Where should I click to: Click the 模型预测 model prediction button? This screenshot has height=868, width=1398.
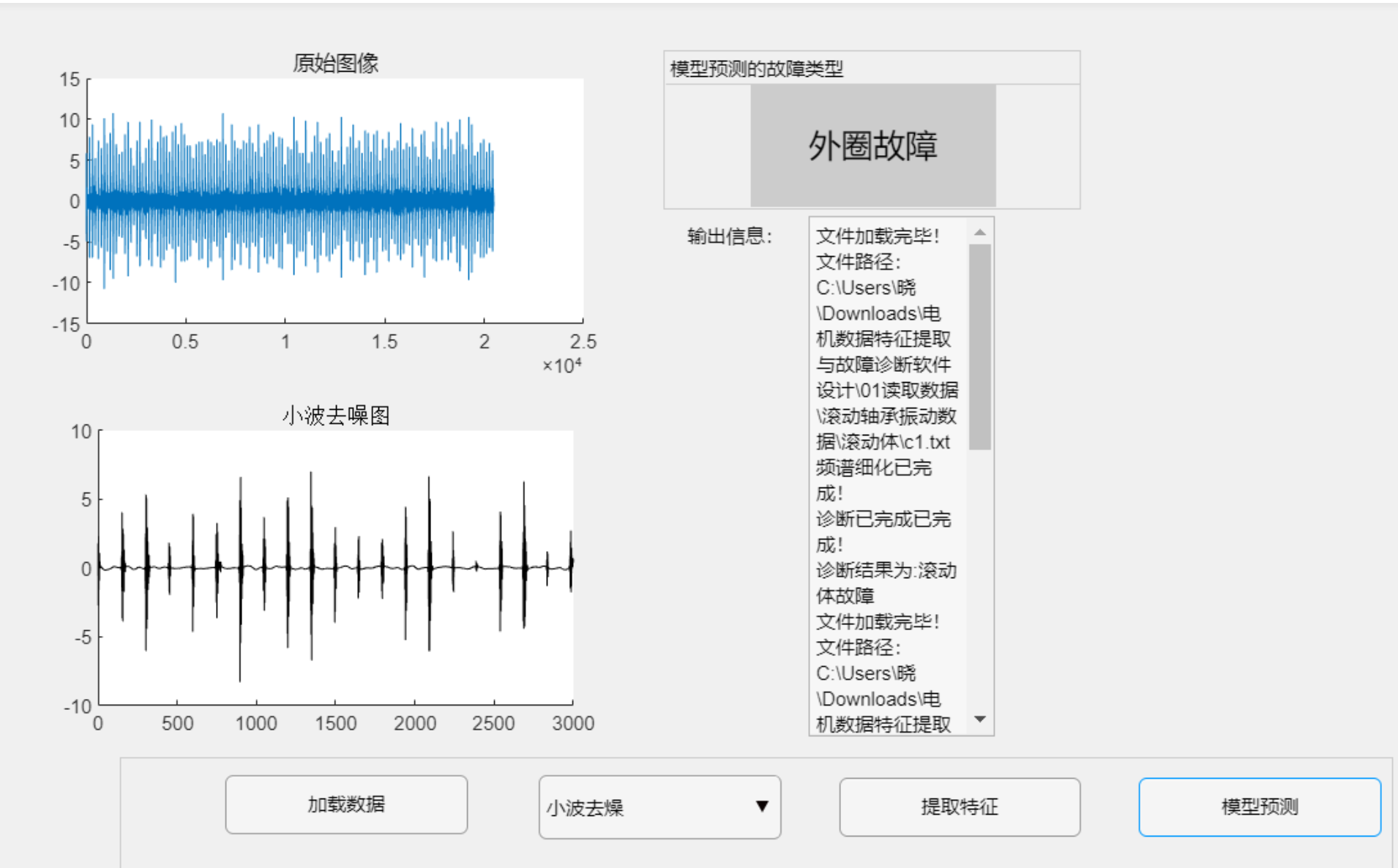pyautogui.click(x=1258, y=807)
